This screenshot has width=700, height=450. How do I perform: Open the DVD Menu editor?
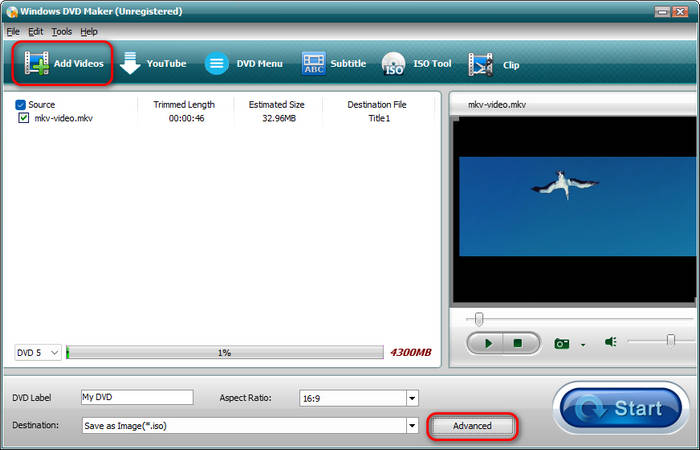click(244, 64)
